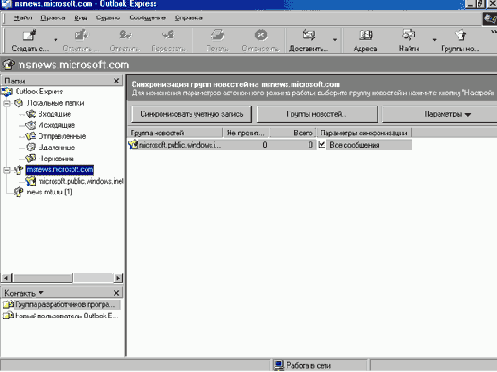Screen dimensions: 497x372
Task: Click the Send/Receive (Доставить) toolbar icon
Action: click(x=308, y=35)
